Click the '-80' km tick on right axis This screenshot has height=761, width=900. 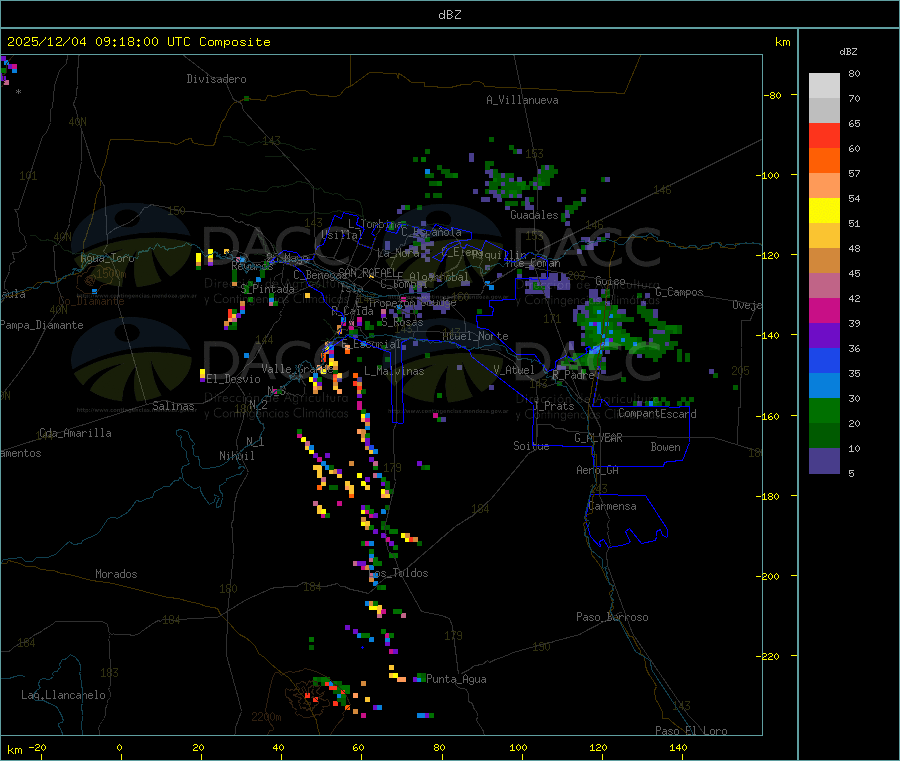(x=773, y=95)
